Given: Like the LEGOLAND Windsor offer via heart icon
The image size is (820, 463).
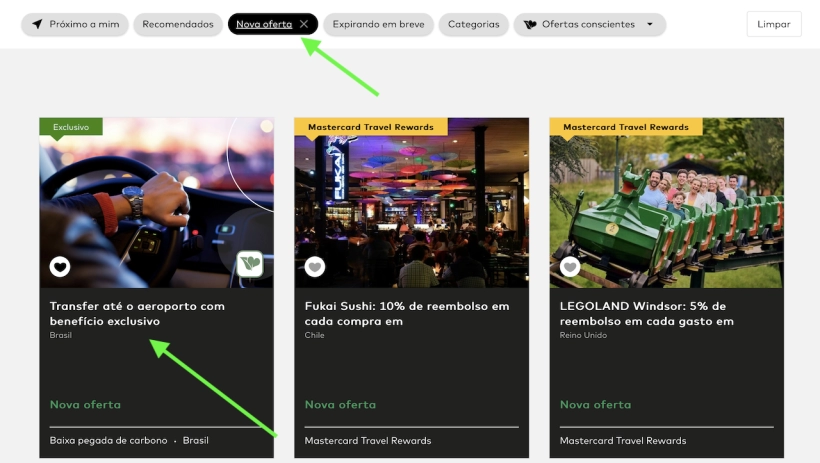Looking at the screenshot, I should click(x=570, y=266).
